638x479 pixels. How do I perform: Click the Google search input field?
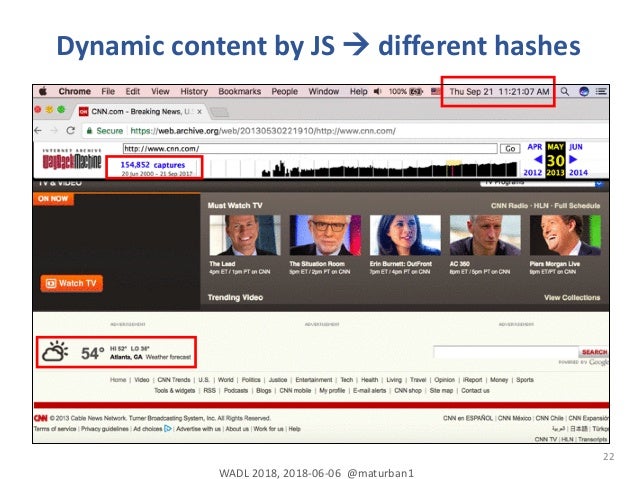click(506, 352)
